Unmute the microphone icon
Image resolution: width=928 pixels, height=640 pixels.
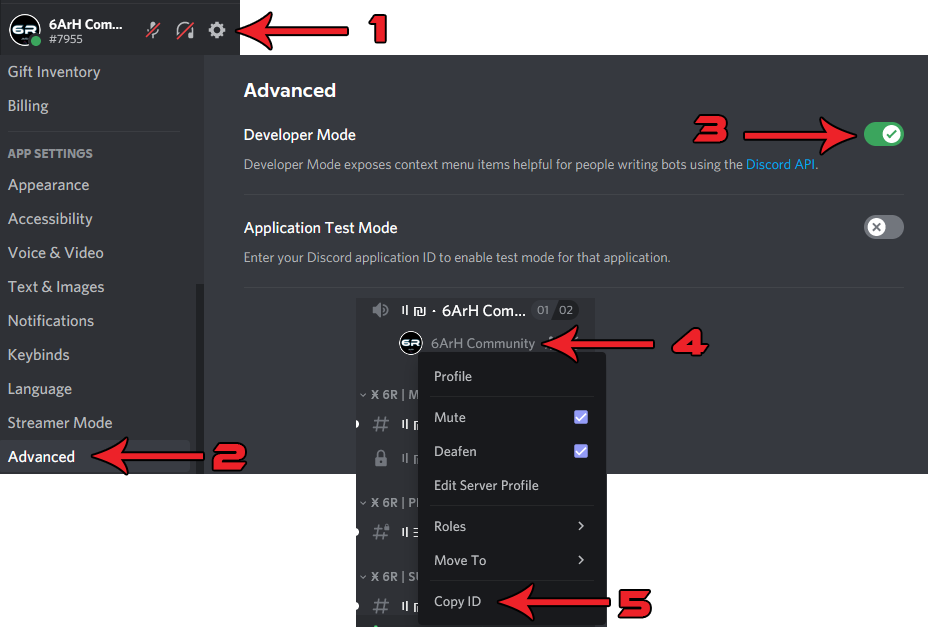pos(153,30)
